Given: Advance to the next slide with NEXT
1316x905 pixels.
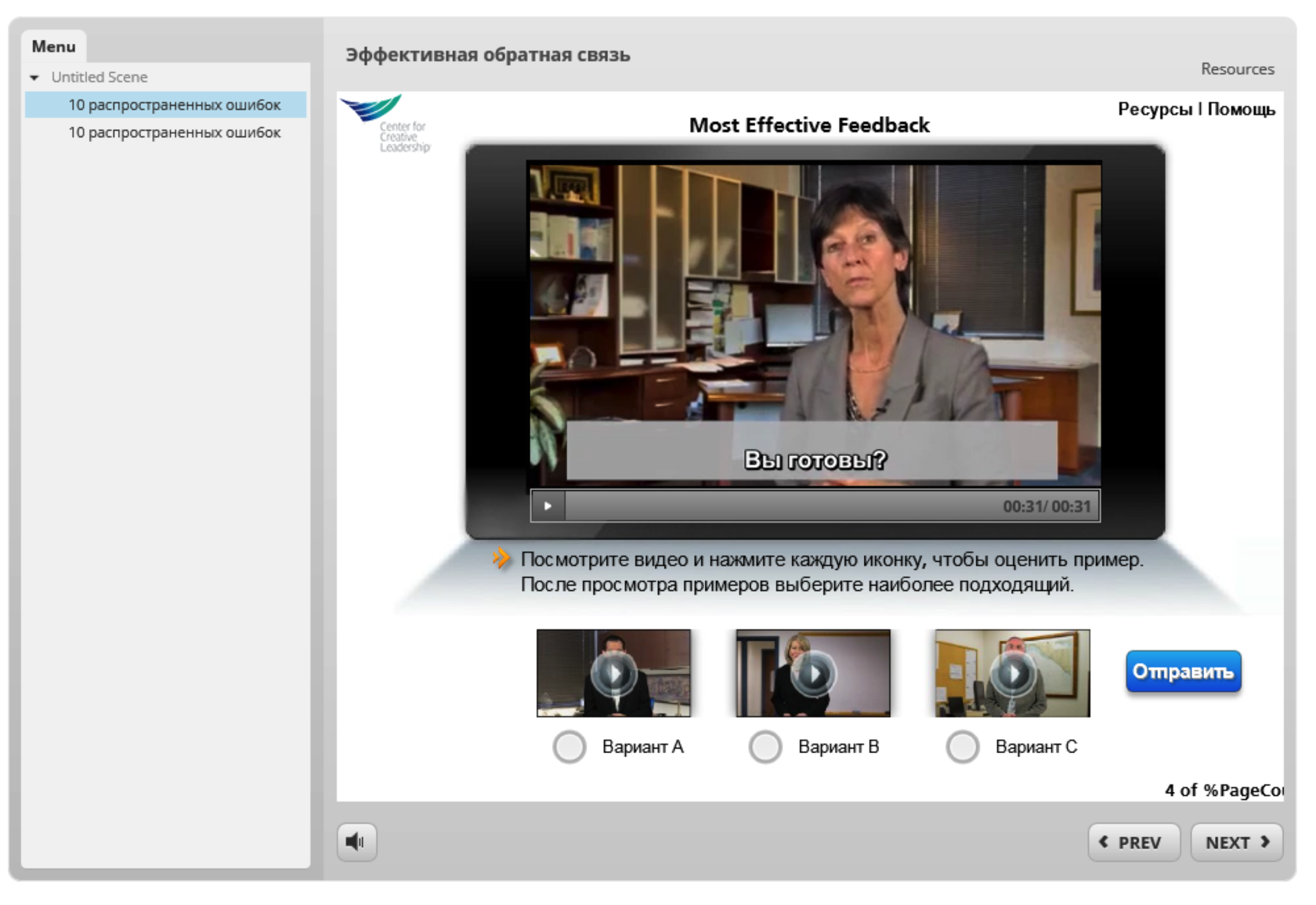Looking at the screenshot, I should coord(1237,842).
